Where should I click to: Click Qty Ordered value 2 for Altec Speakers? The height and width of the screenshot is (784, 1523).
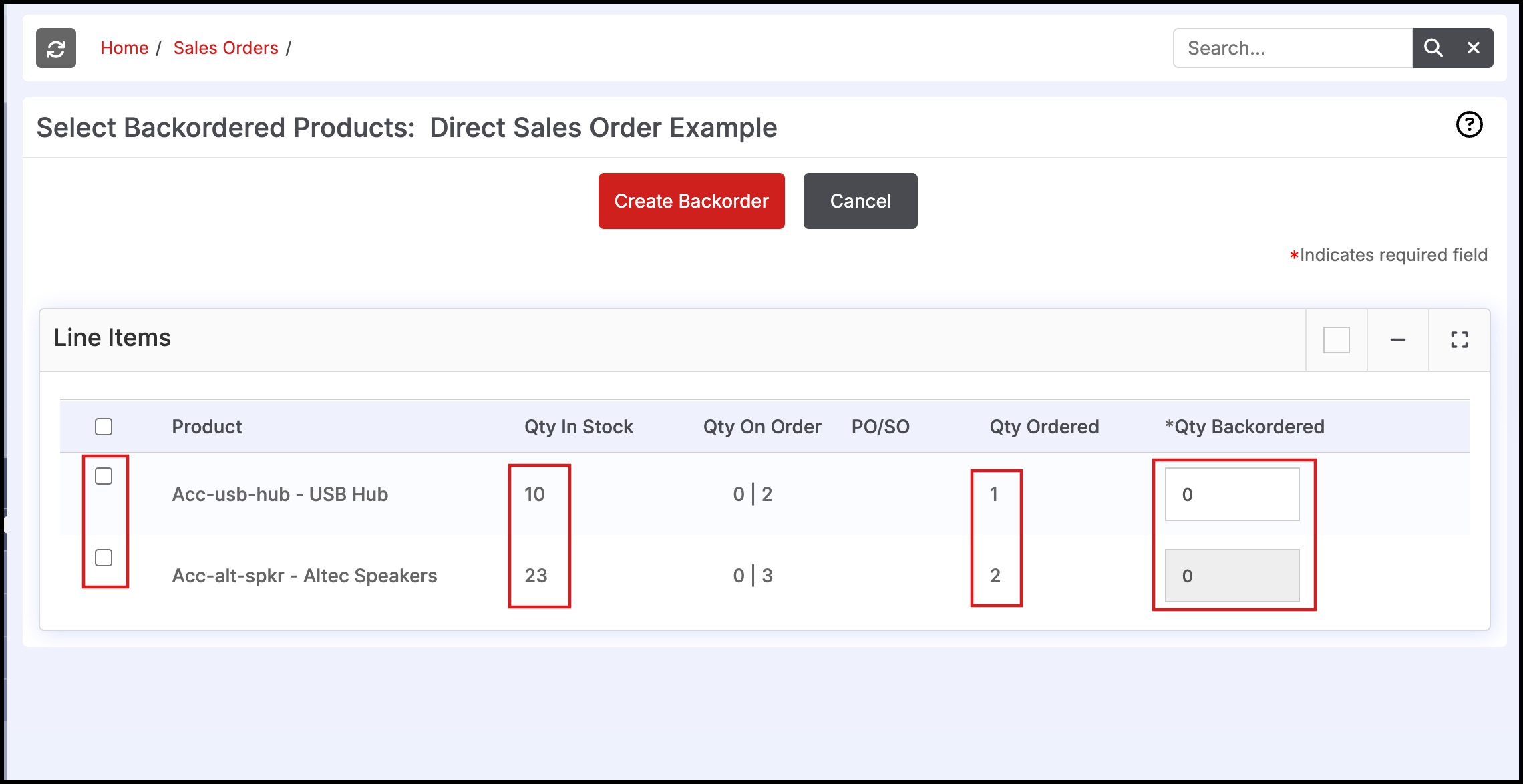pos(995,576)
